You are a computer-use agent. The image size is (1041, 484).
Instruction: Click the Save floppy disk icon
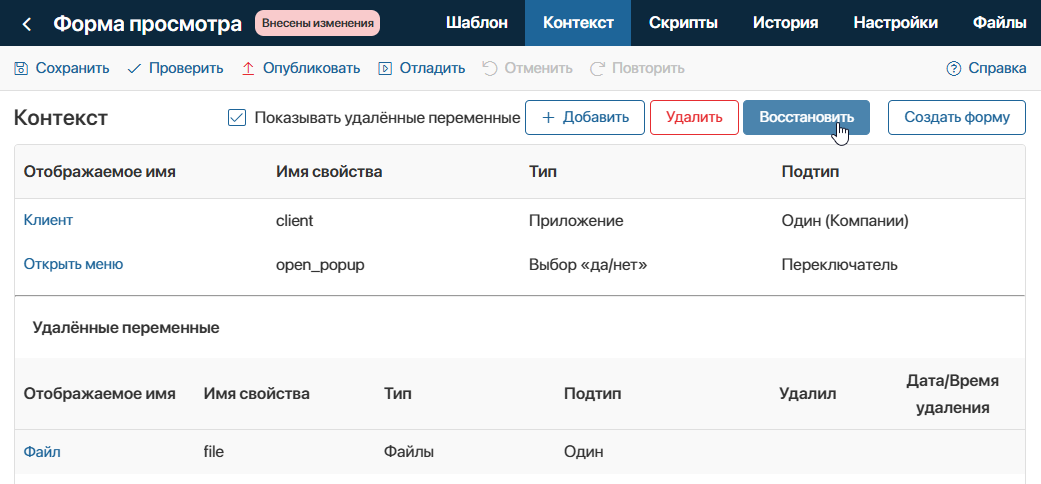click(21, 68)
